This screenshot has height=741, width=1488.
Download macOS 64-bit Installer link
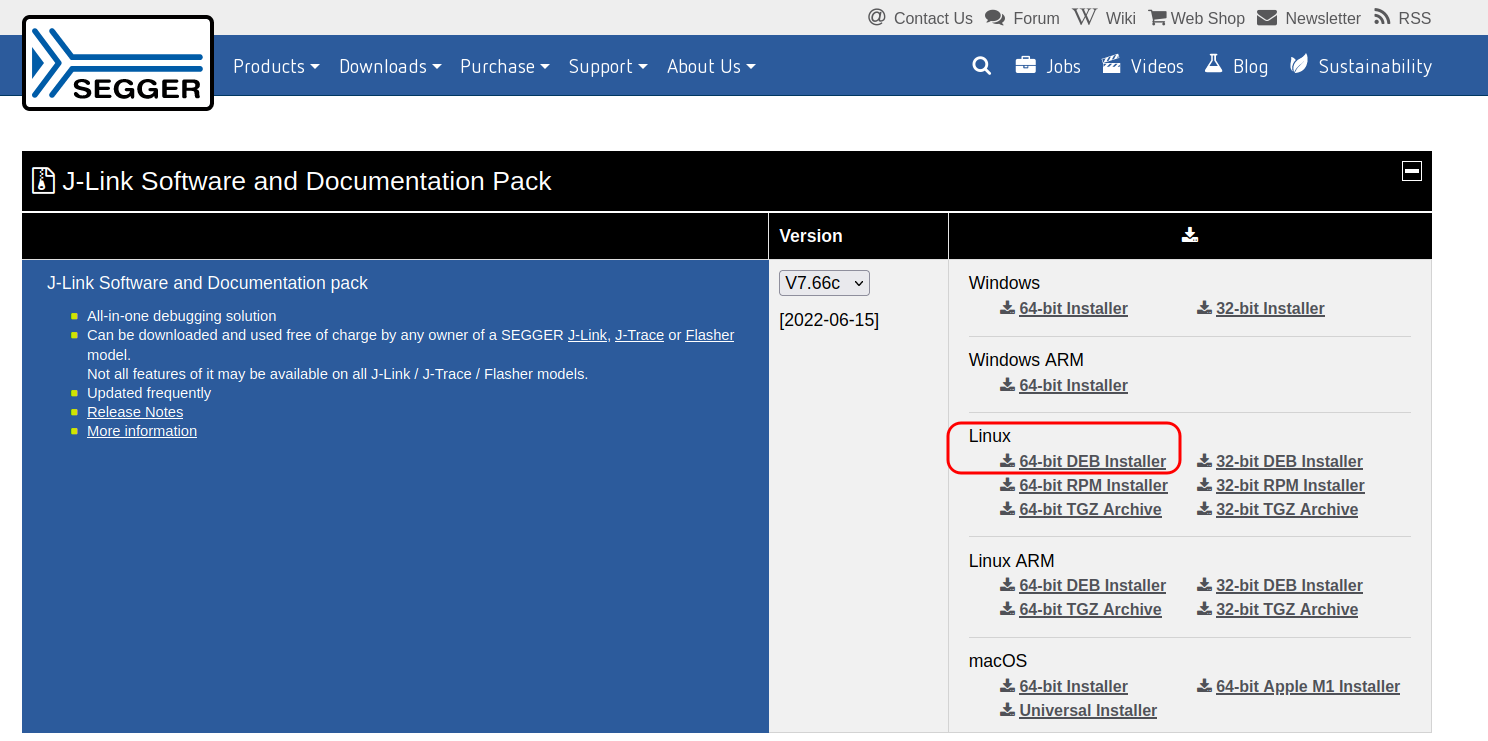[1074, 687]
